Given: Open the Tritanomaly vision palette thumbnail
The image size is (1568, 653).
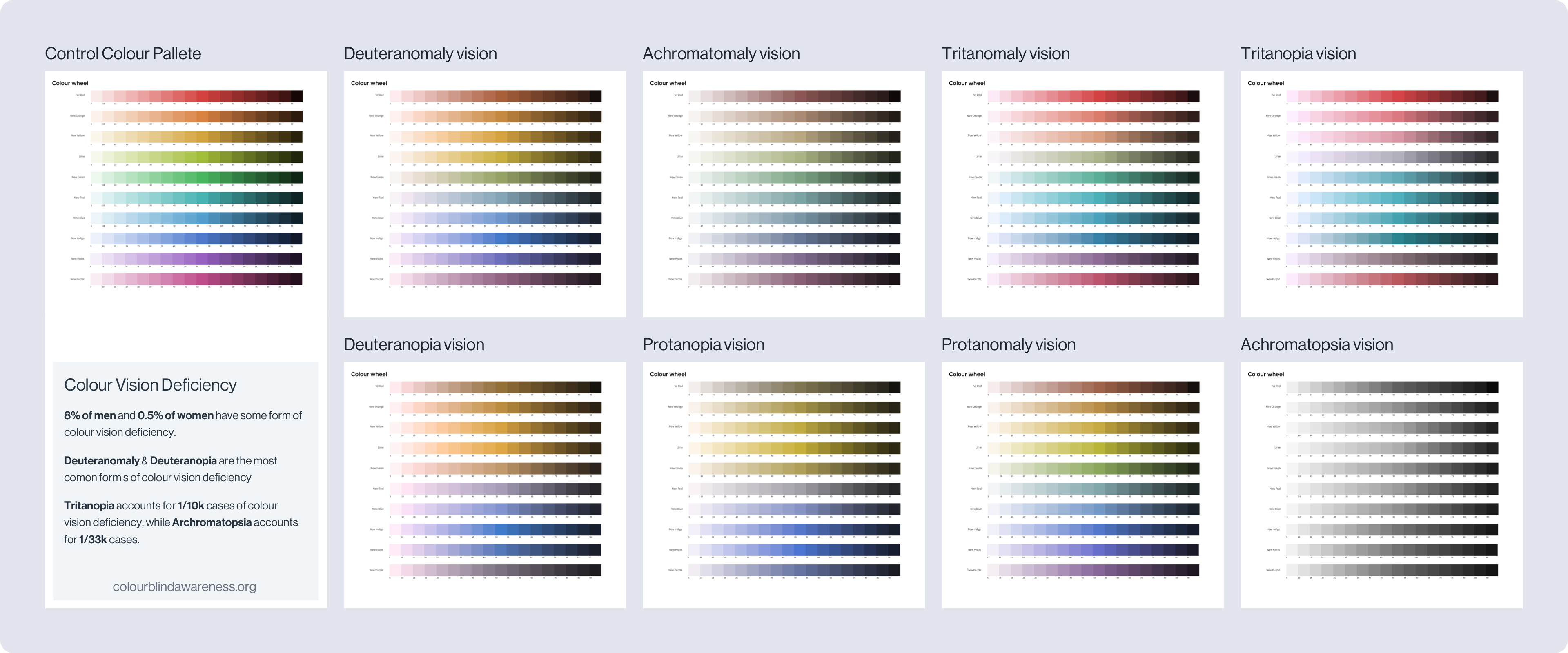Looking at the screenshot, I should [x=1082, y=193].
